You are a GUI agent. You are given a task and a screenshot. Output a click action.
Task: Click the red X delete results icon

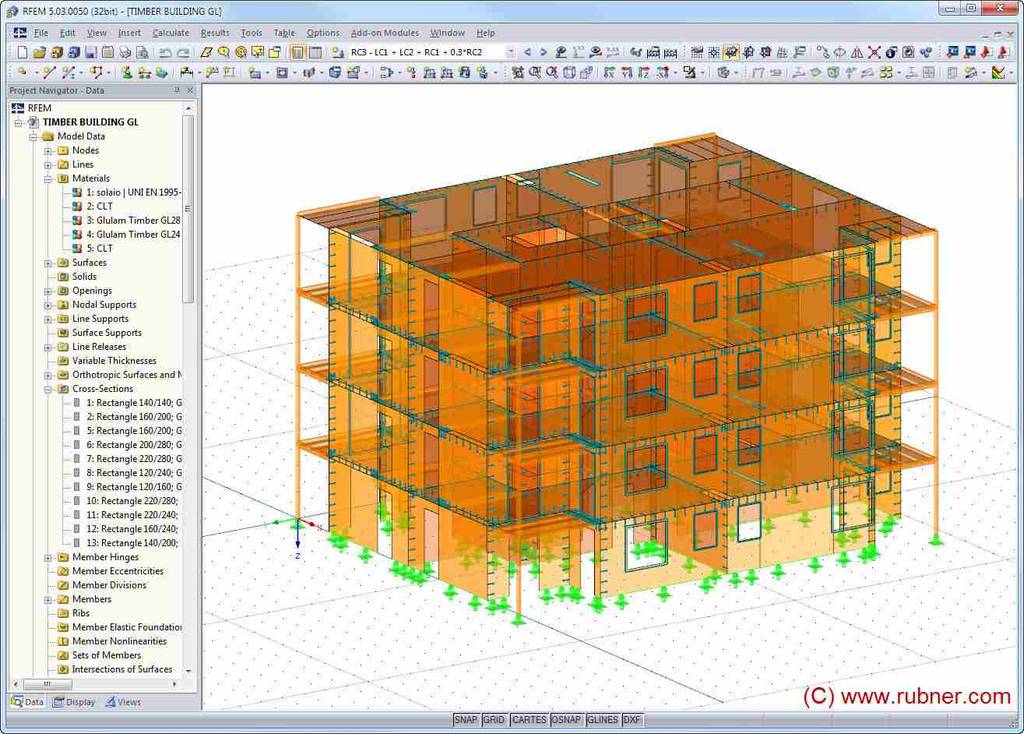(x=874, y=52)
